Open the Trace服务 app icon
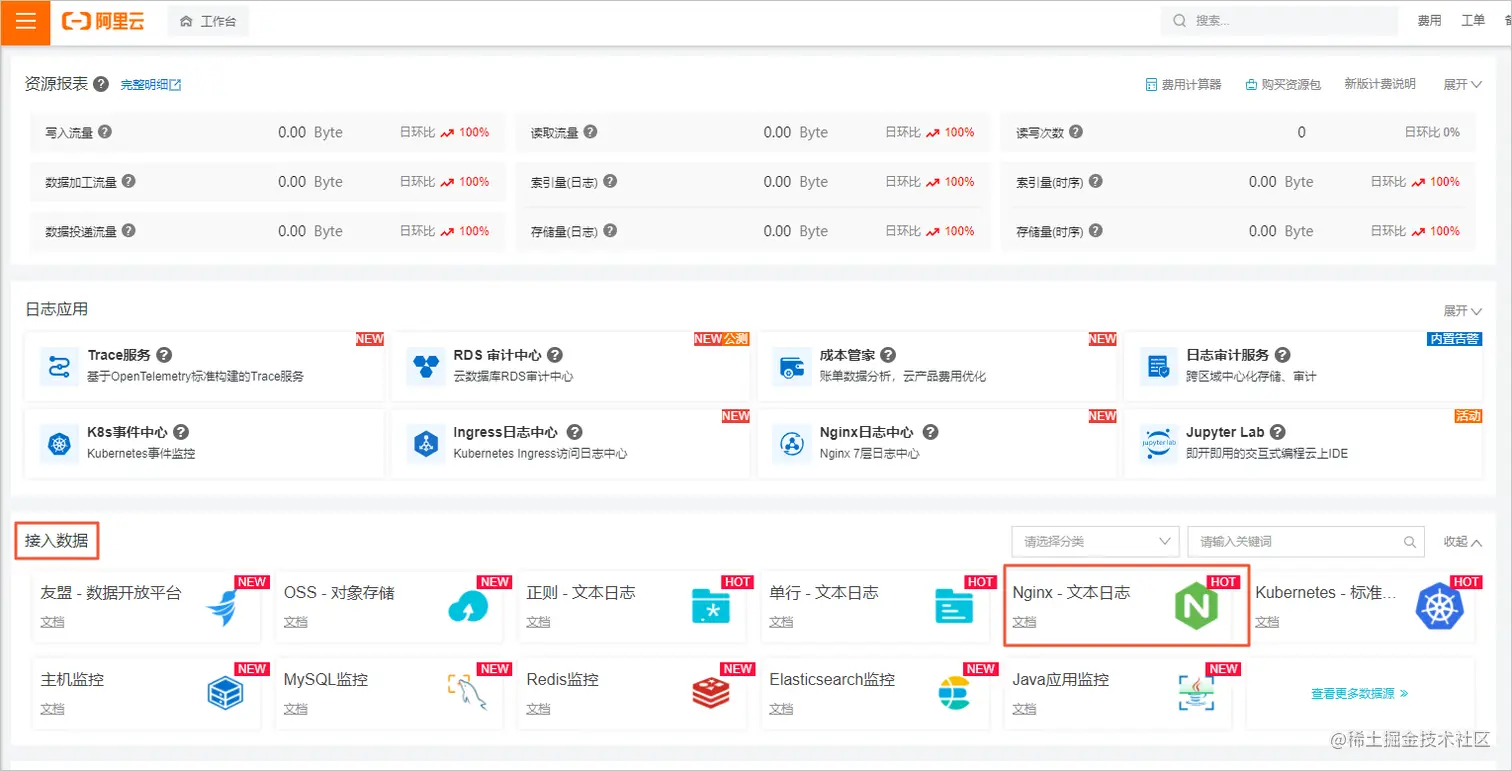This screenshot has width=1512, height=771. click(x=59, y=366)
